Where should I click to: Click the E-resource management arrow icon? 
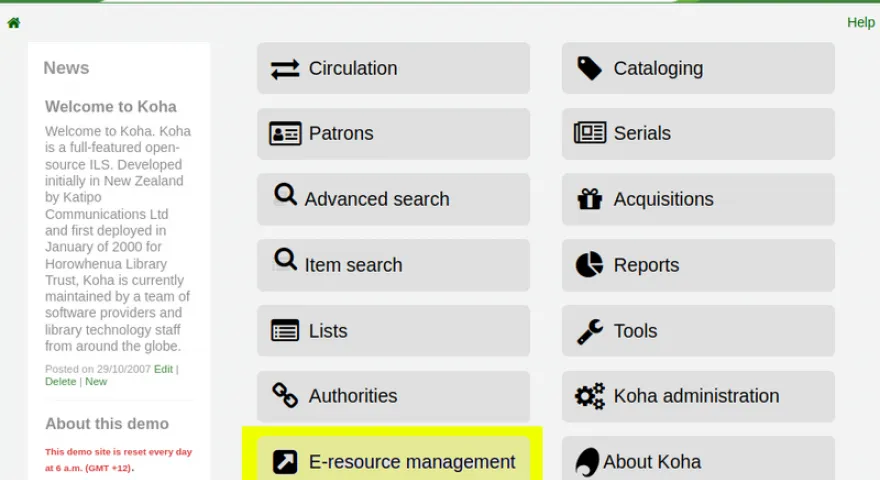pyautogui.click(x=285, y=461)
